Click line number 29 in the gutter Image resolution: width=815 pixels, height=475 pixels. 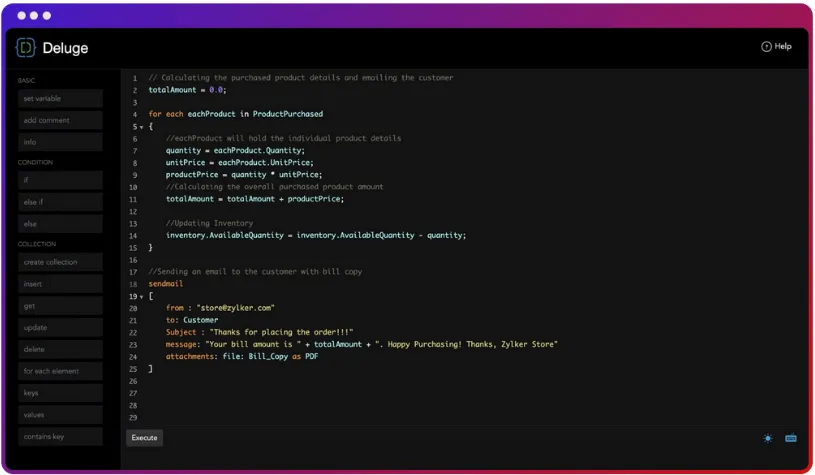click(x=133, y=418)
